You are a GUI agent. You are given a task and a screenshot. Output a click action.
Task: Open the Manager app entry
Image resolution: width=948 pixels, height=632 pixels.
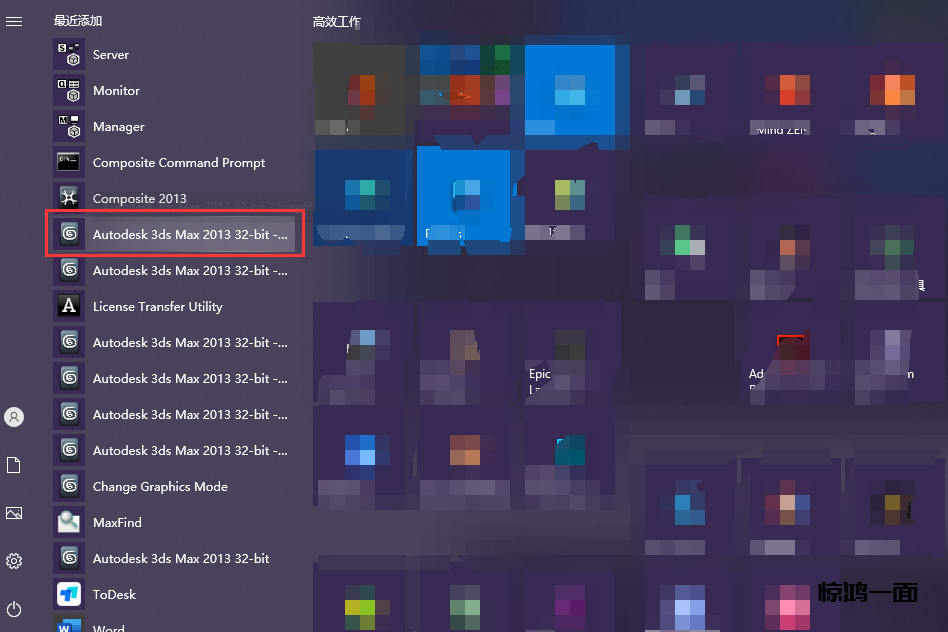tap(118, 127)
